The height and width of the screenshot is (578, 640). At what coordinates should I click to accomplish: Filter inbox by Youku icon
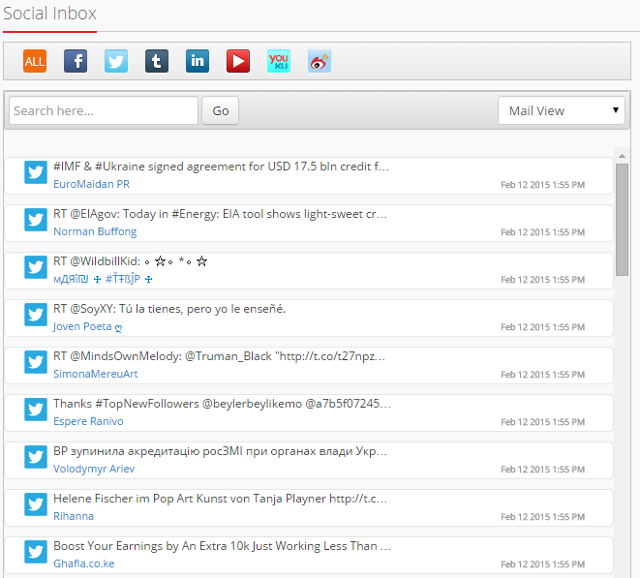click(279, 61)
